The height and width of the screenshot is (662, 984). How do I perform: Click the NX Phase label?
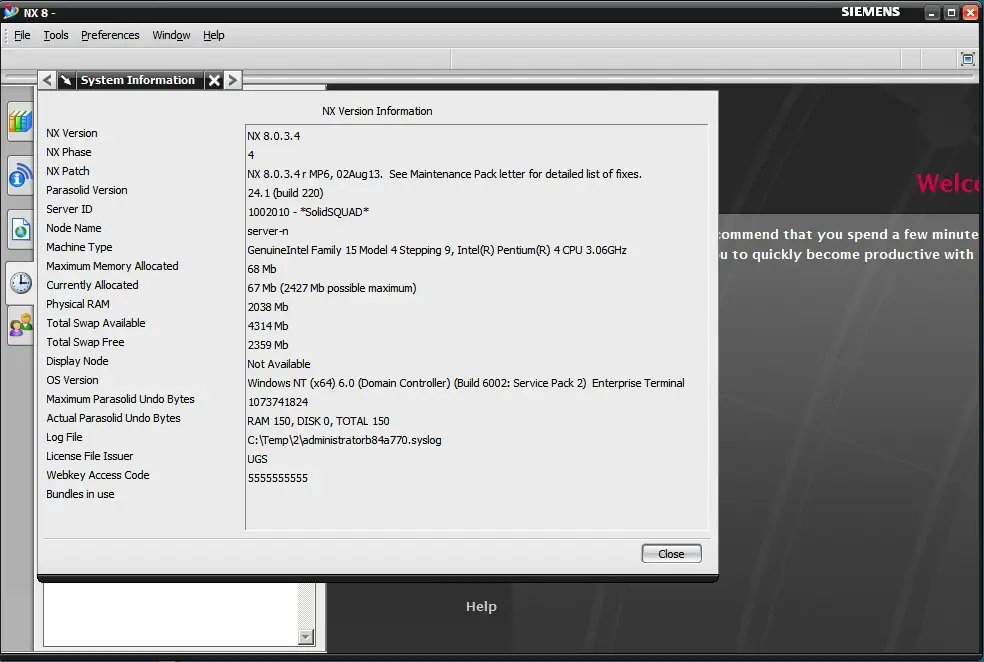(68, 152)
